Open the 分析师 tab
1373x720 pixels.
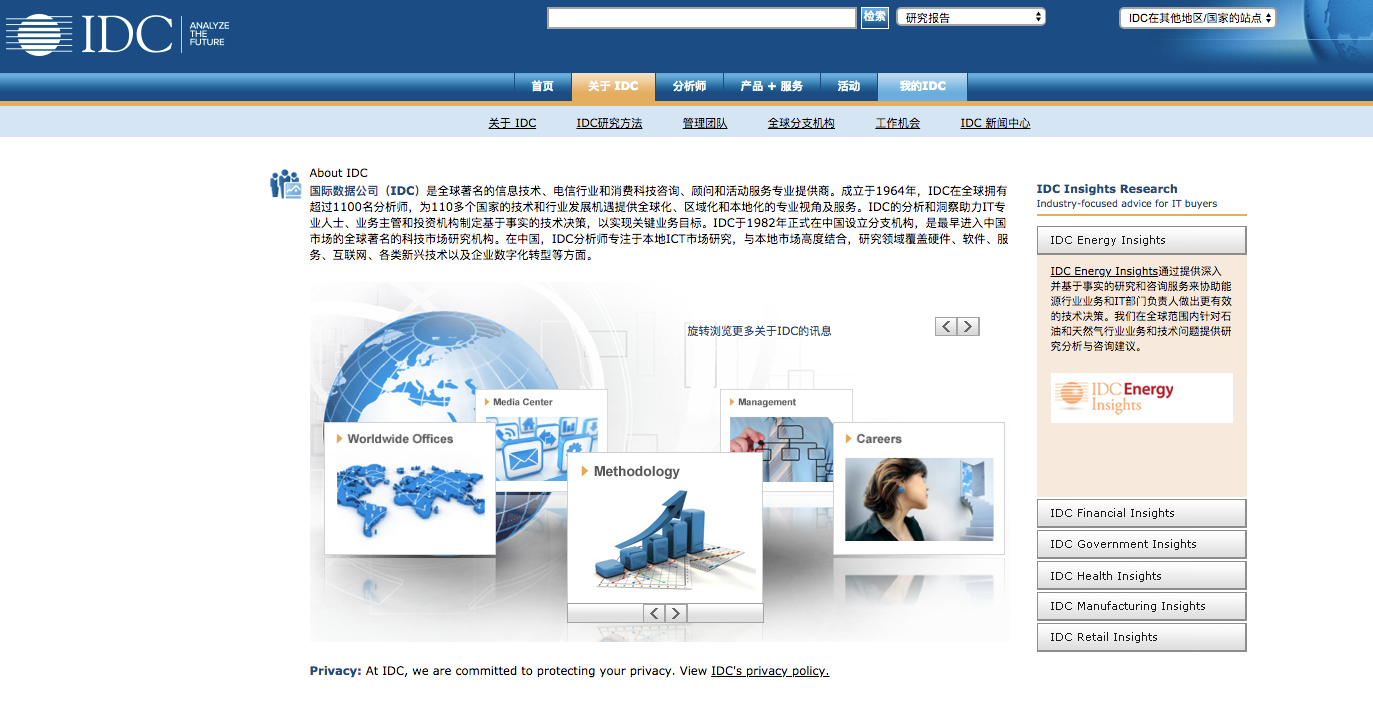pos(689,87)
